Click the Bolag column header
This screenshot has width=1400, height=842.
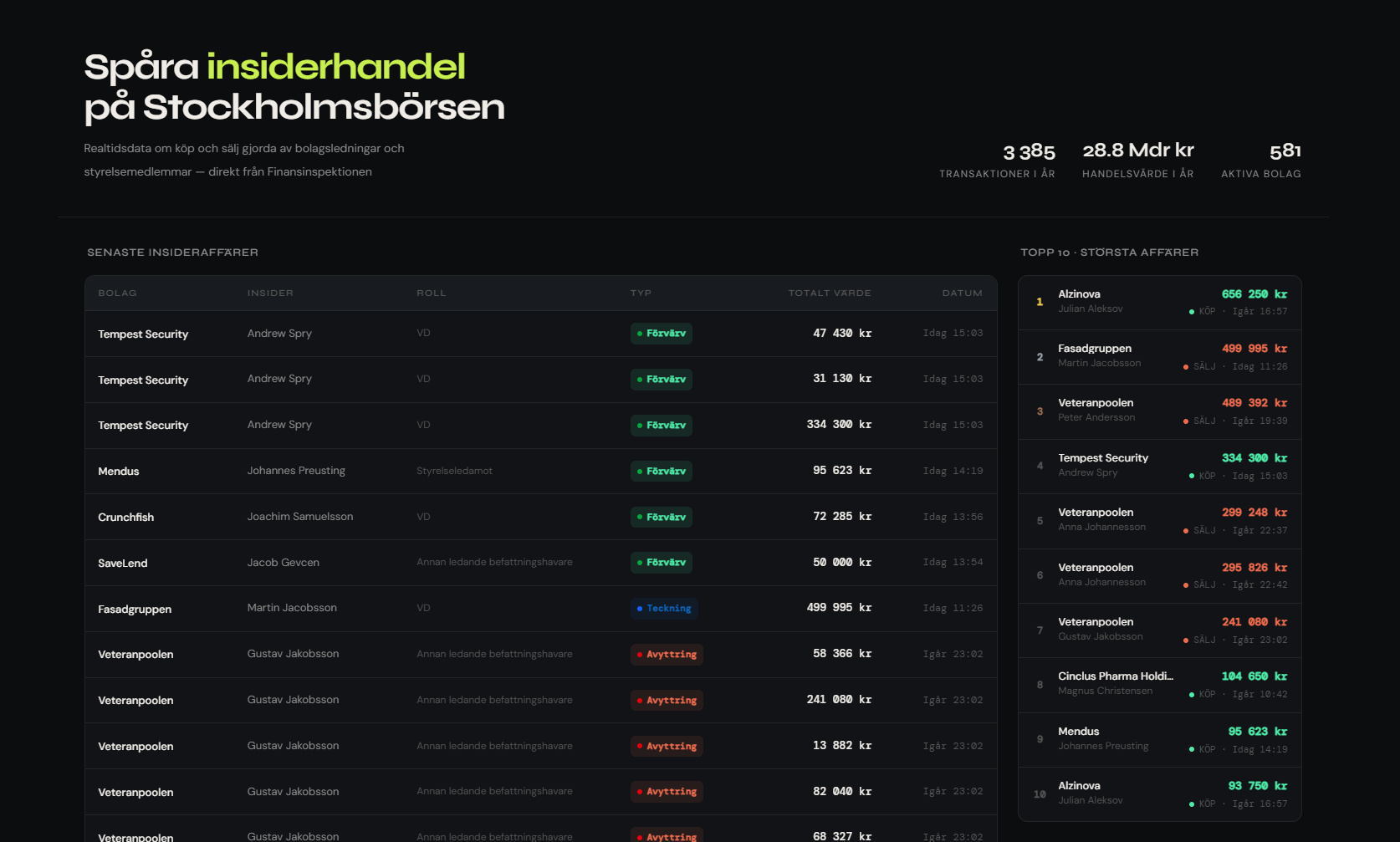[117, 293]
